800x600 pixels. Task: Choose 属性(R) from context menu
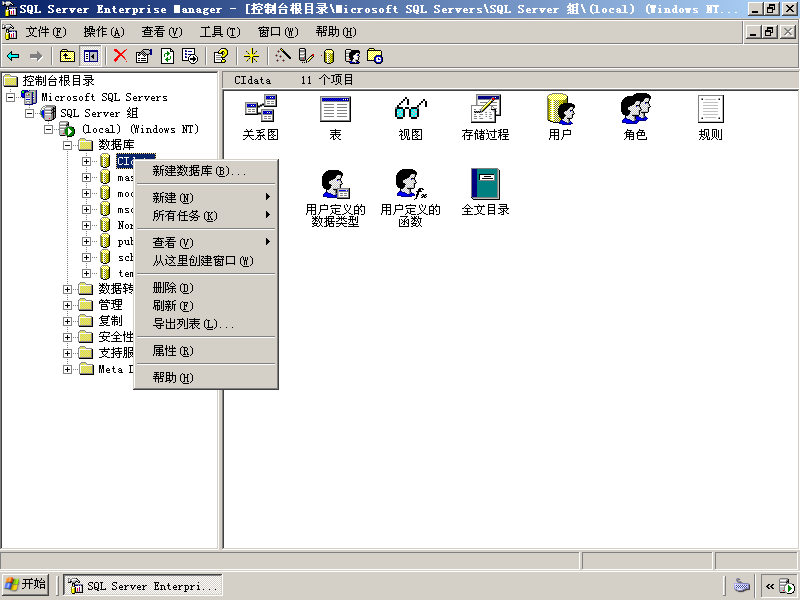206,351
